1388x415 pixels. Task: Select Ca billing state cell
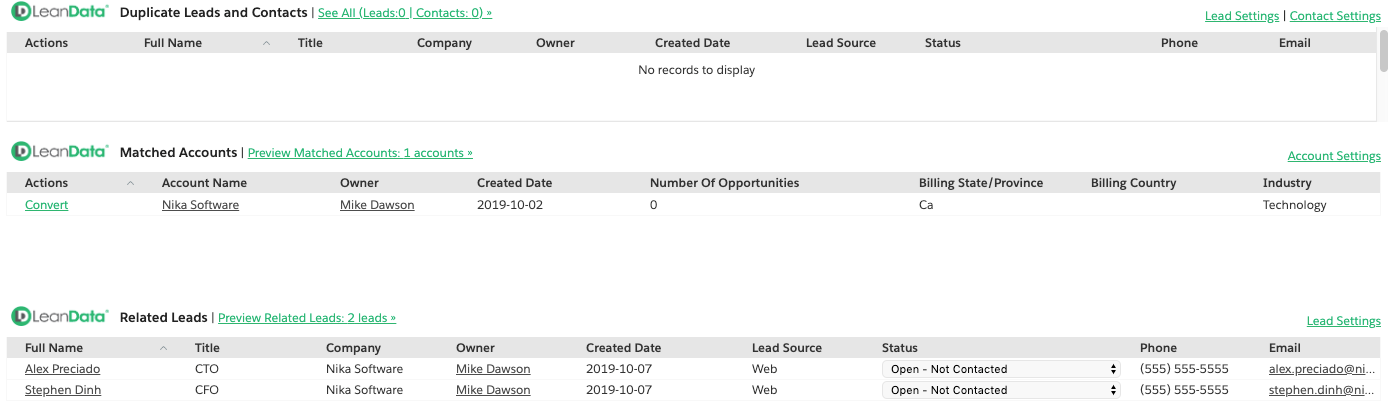click(926, 205)
